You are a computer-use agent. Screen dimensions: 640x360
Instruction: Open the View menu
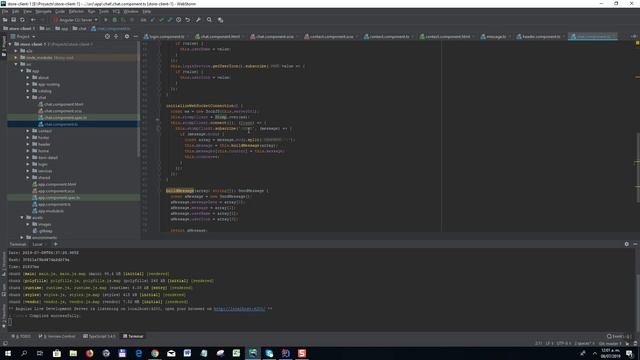27,11
